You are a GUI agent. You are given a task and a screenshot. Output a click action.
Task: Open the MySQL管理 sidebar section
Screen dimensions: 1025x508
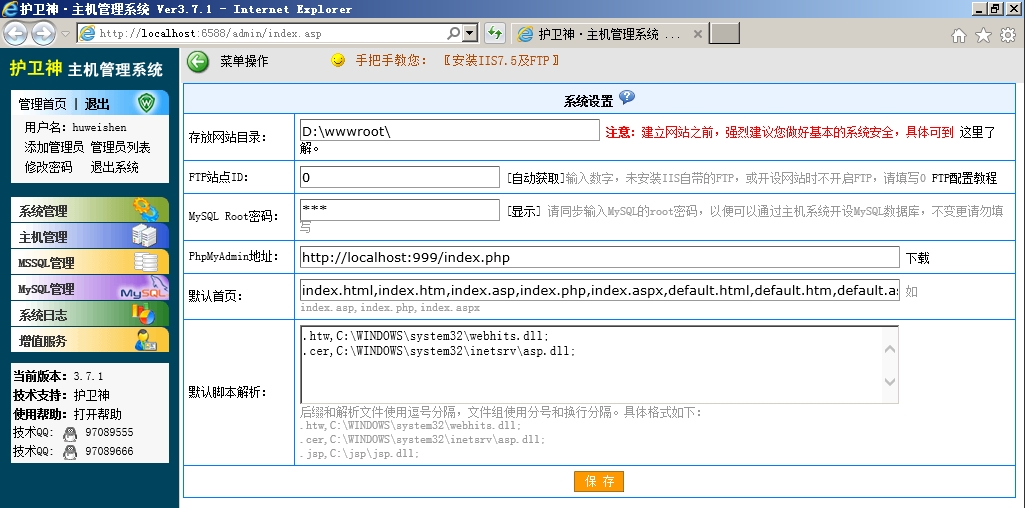(91, 289)
